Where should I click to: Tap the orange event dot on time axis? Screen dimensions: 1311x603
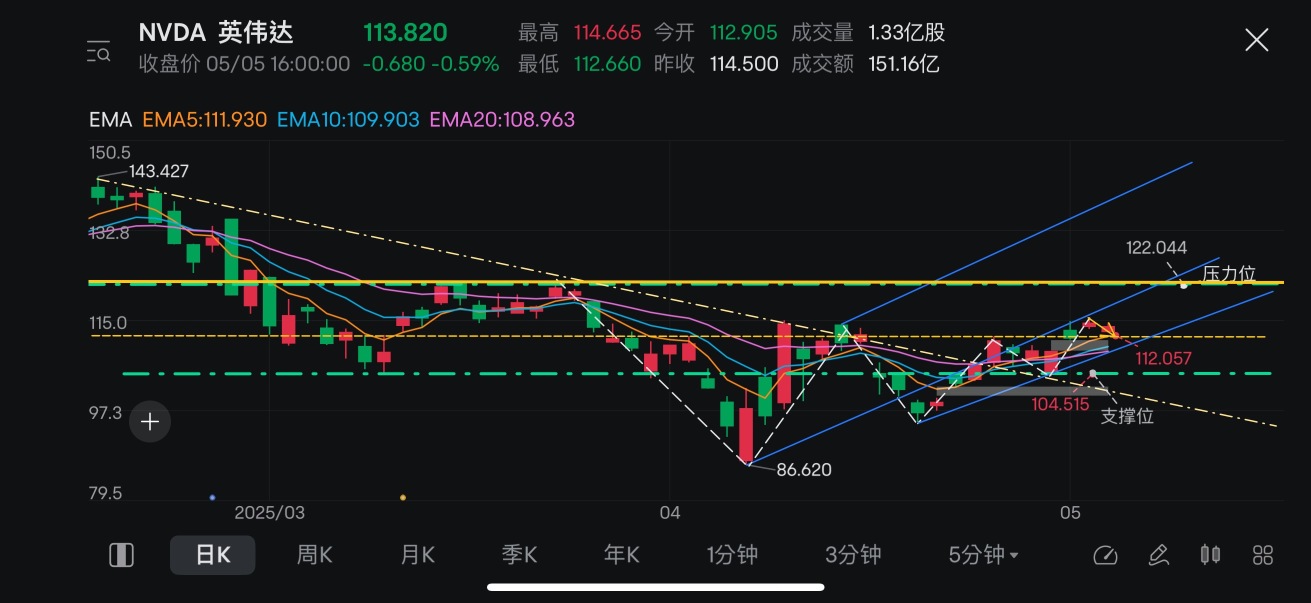click(x=402, y=497)
